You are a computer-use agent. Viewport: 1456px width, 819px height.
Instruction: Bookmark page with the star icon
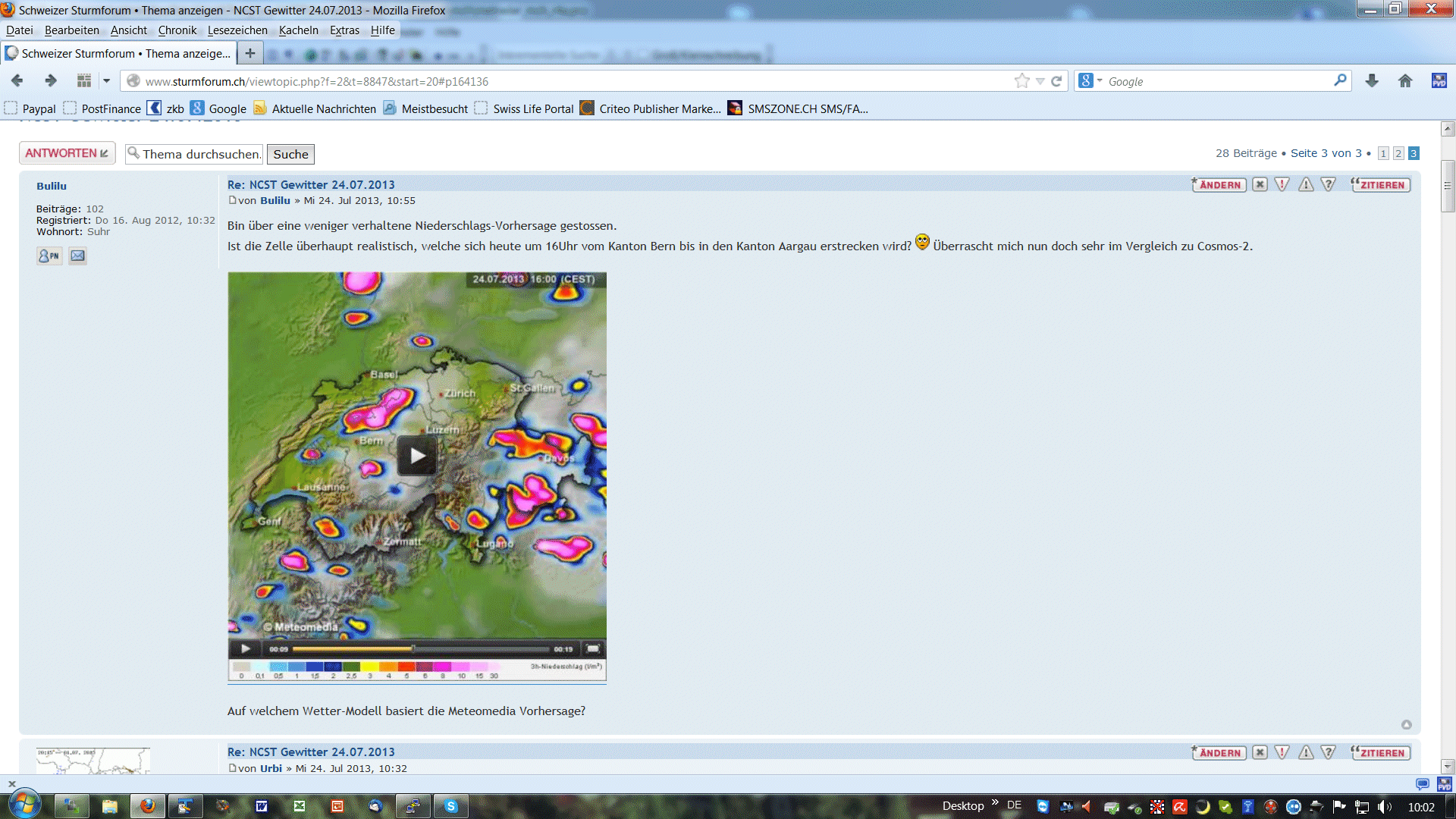[x=1021, y=81]
